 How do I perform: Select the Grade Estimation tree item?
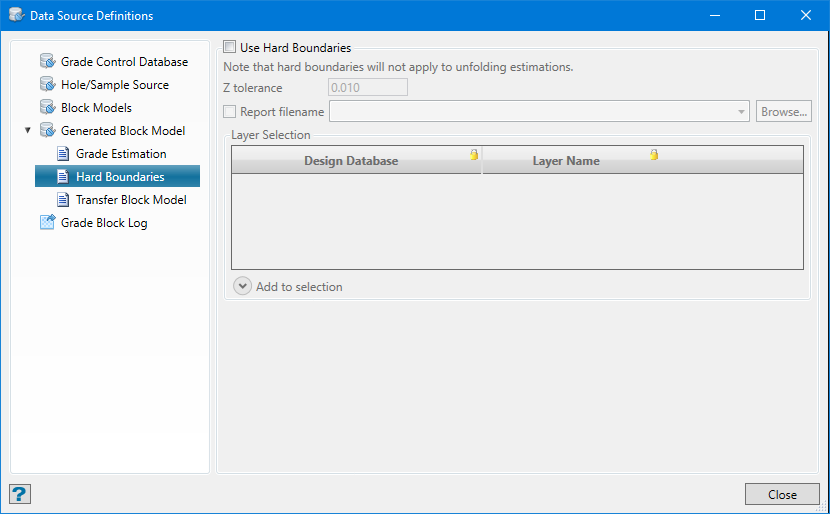pyautogui.click(x=120, y=154)
